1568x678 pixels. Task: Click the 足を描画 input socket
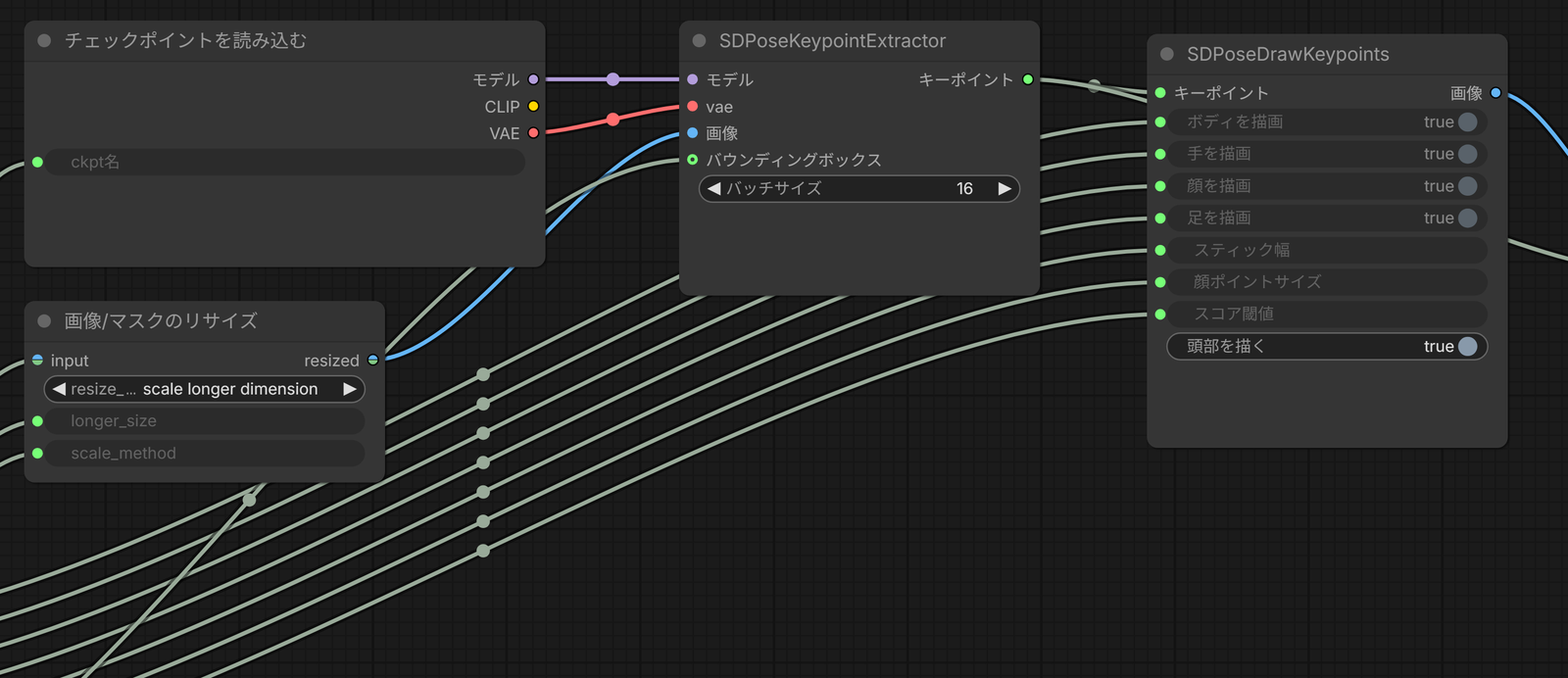1160,218
